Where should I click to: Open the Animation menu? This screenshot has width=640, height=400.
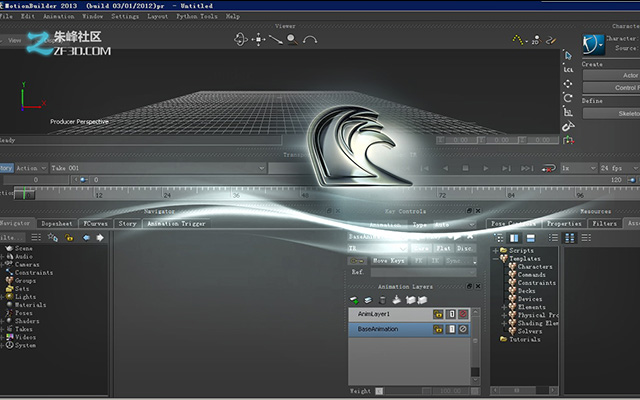tap(59, 16)
